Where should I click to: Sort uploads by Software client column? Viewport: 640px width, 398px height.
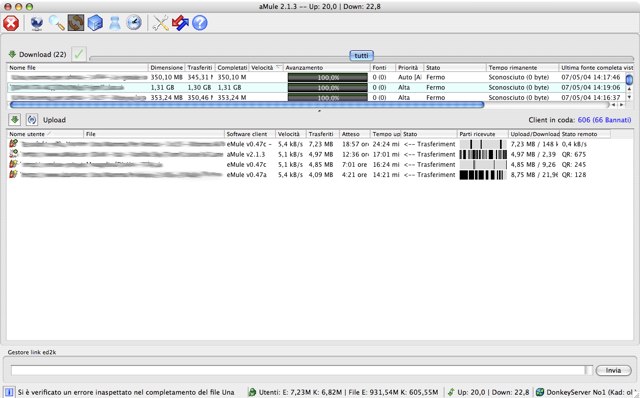tap(249, 134)
